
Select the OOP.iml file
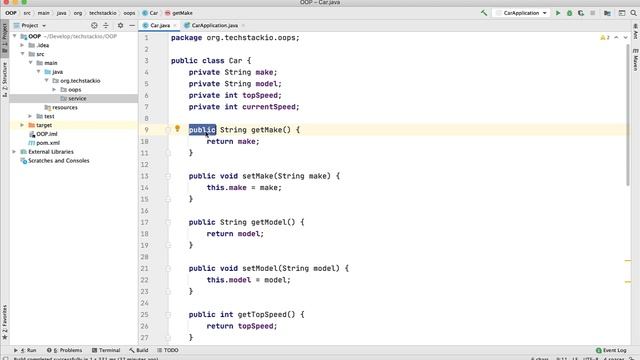tap(43, 134)
